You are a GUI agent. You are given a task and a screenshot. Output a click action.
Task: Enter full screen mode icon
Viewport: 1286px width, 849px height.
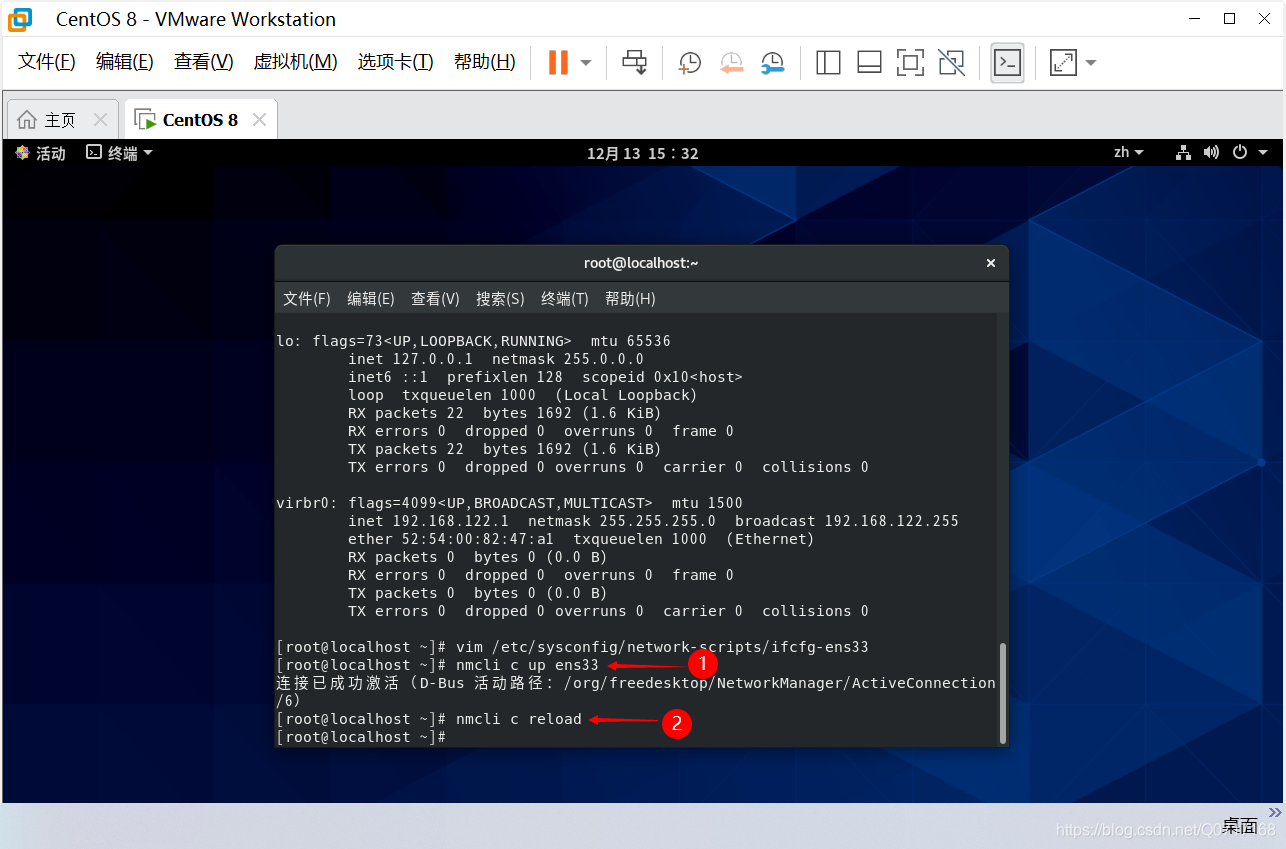pos(910,63)
